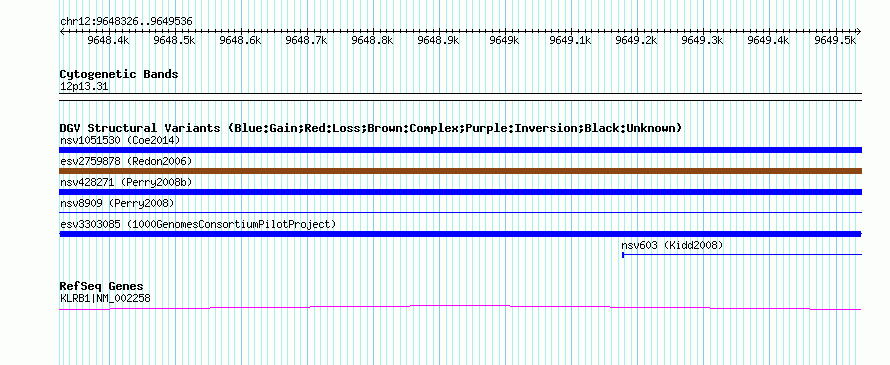Screen dimensions: 890x365
Task: Click the chr12:9648326..9649536 position label
Action: pyautogui.click(x=126, y=22)
